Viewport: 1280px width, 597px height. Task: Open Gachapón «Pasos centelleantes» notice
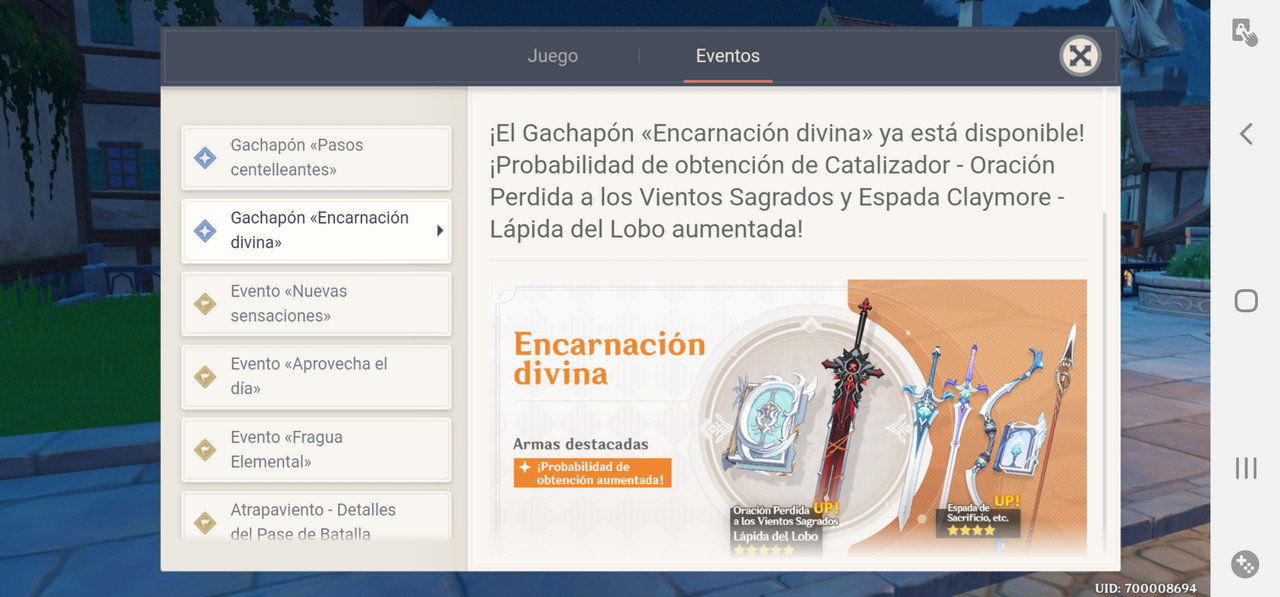pyautogui.click(x=316, y=158)
